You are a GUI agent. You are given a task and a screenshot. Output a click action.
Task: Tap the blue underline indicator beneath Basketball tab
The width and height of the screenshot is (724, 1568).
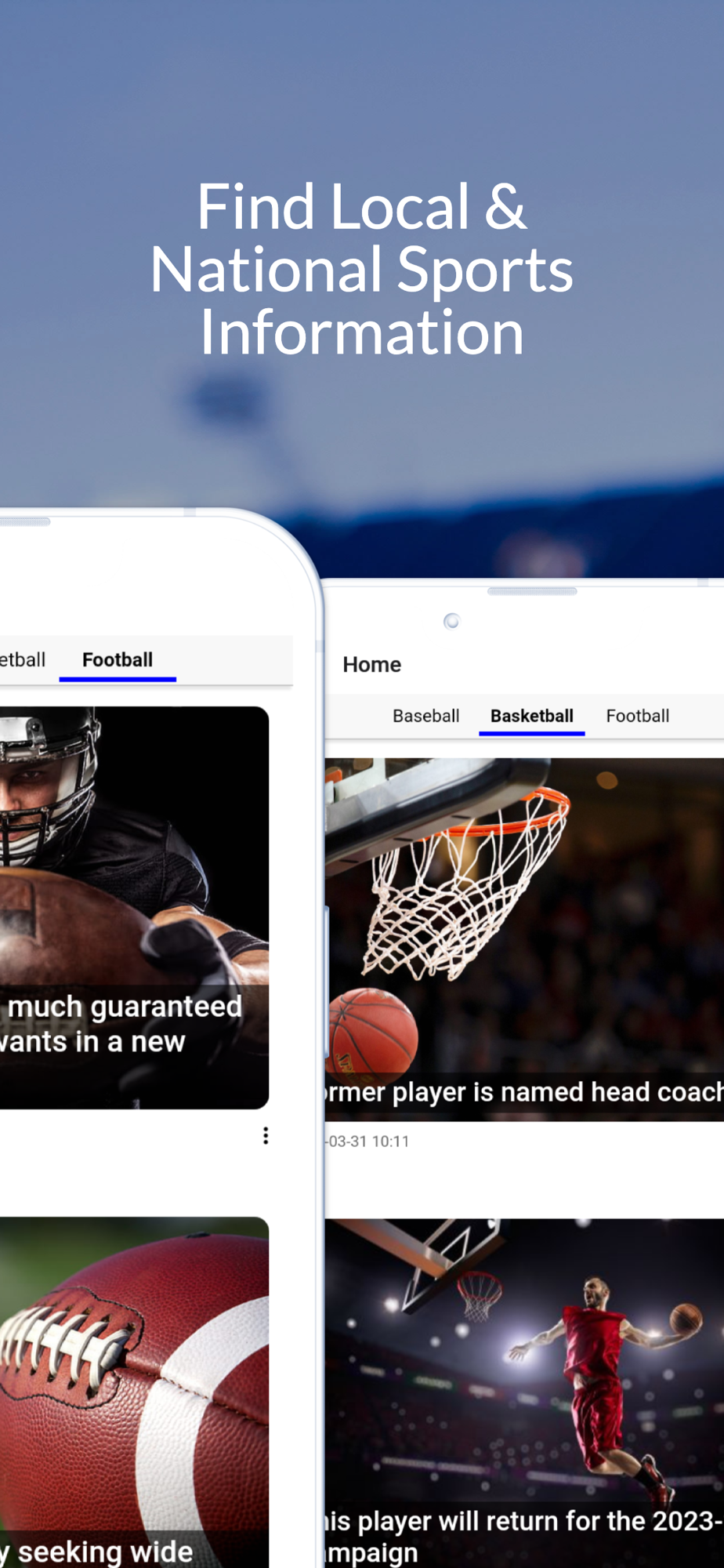(532, 733)
